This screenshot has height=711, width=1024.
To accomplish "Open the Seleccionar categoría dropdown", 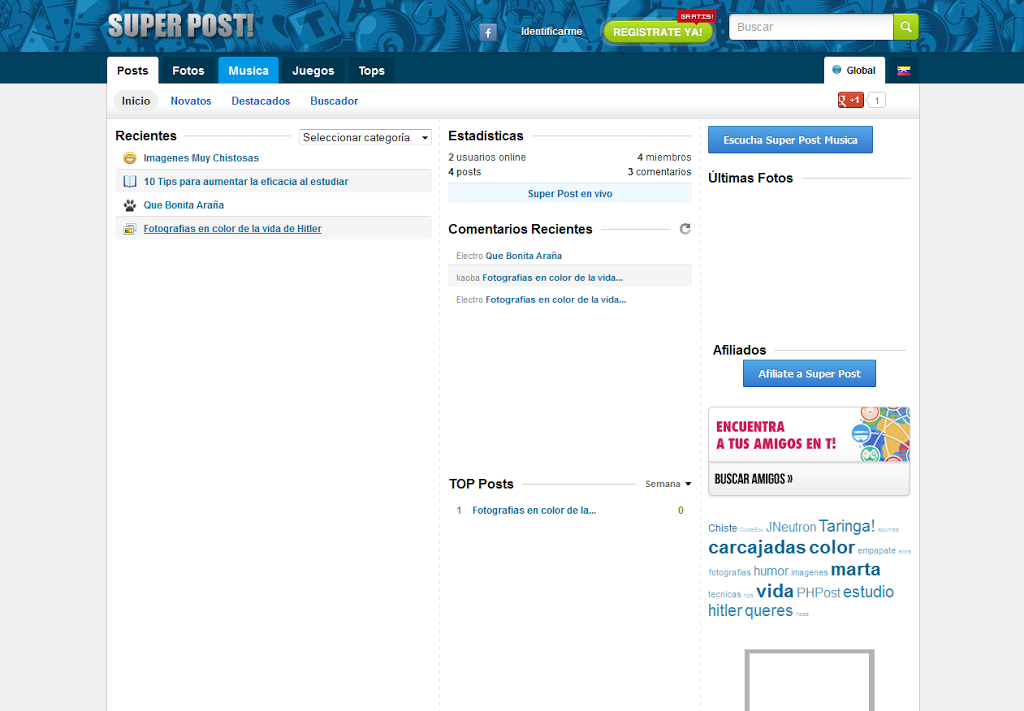I will tap(365, 138).
